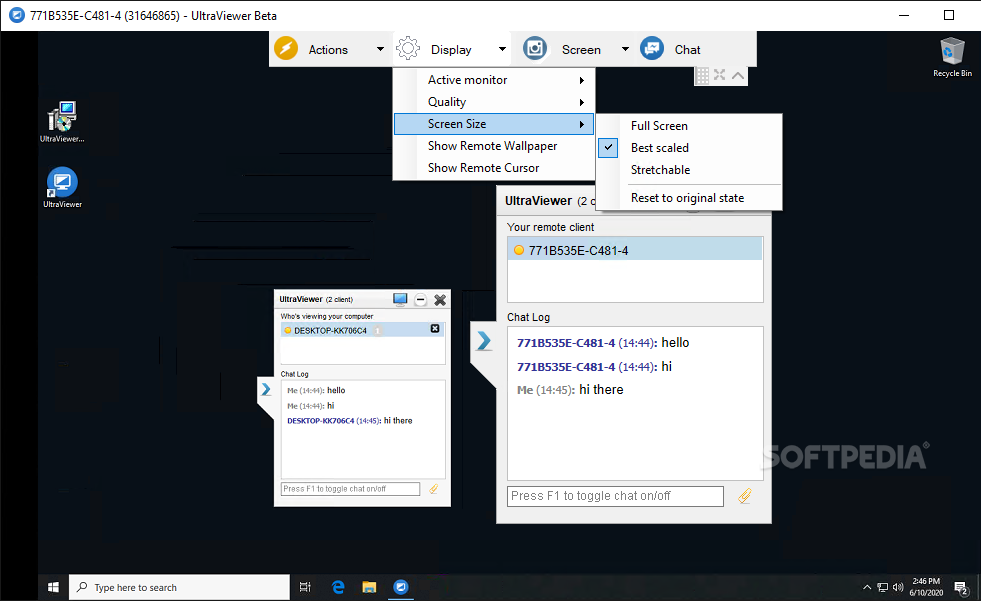Attach a file in the large chat panel
This screenshot has height=601, width=981.
click(745, 496)
